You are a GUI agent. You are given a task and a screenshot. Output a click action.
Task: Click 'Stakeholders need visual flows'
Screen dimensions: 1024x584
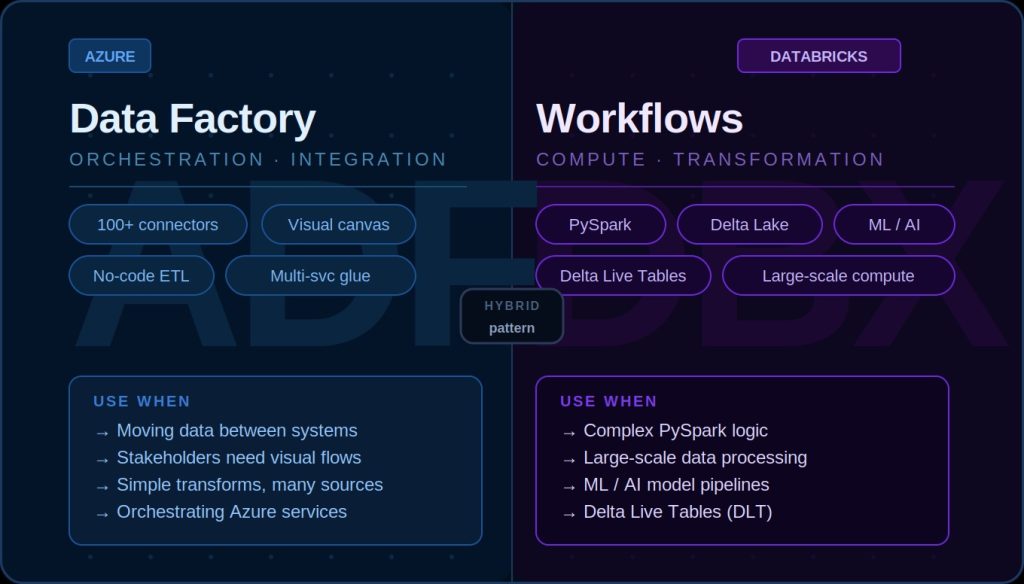(x=239, y=457)
